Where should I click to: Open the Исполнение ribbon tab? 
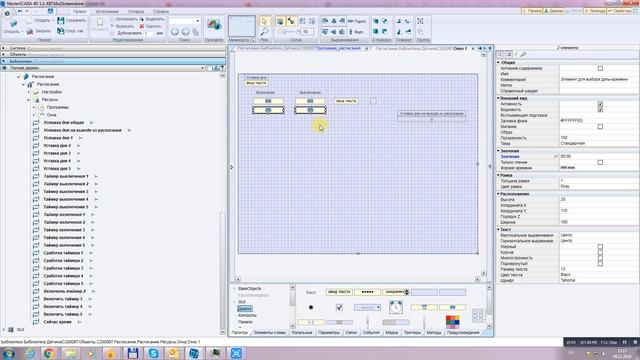click(107, 11)
